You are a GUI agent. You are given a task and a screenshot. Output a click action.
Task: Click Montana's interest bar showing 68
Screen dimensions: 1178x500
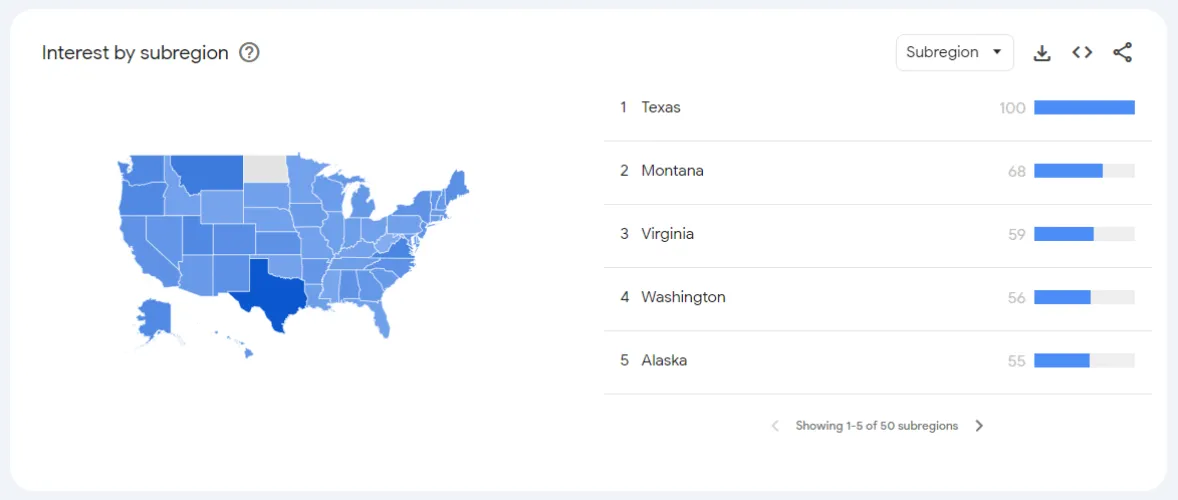pos(1068,171)
